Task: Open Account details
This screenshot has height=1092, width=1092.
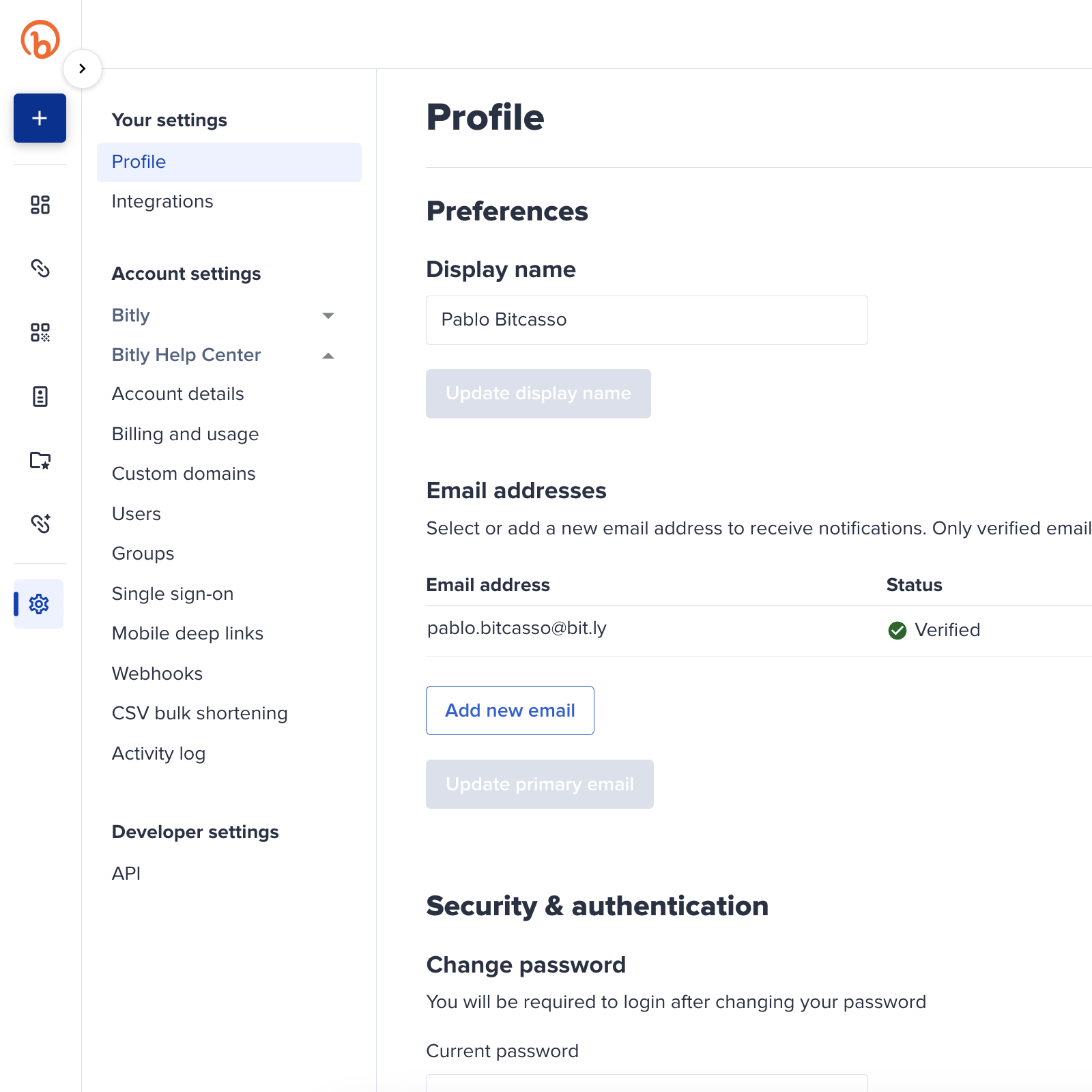Action: [178, 394]
